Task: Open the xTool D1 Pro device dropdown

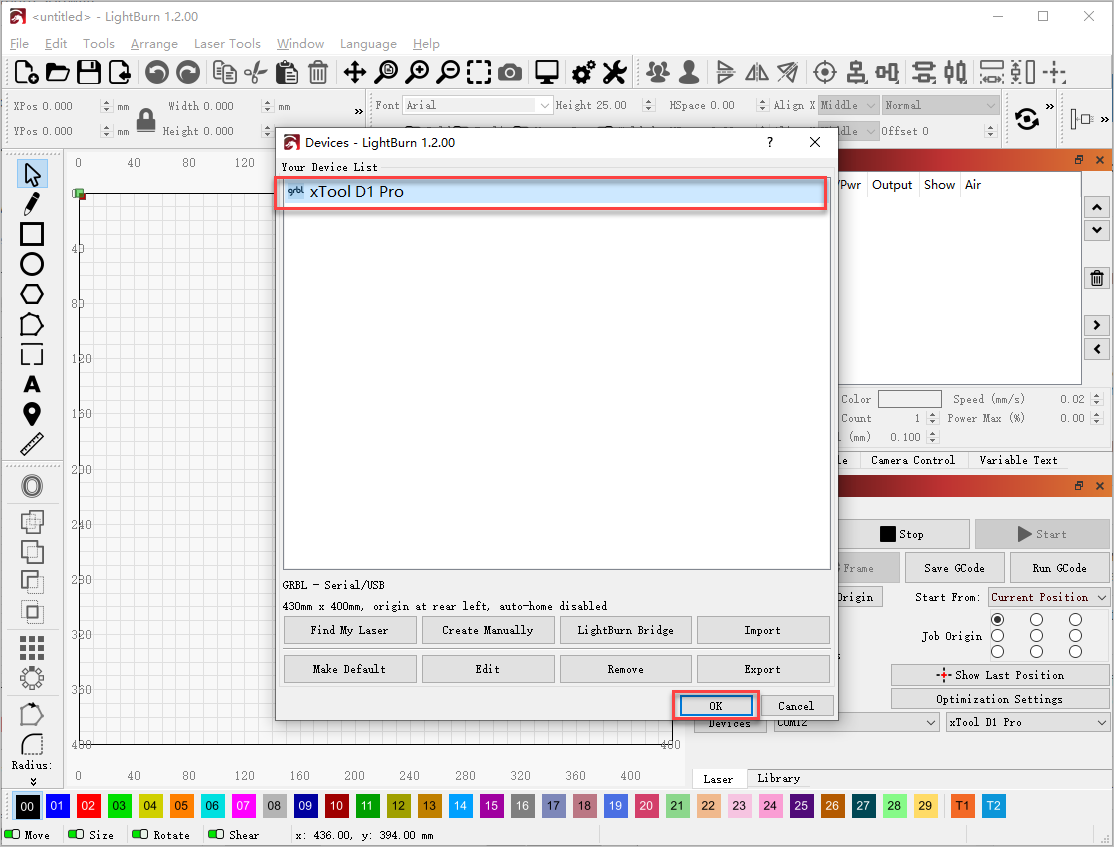Action: pyautogui.click(x=1027, y=722)
